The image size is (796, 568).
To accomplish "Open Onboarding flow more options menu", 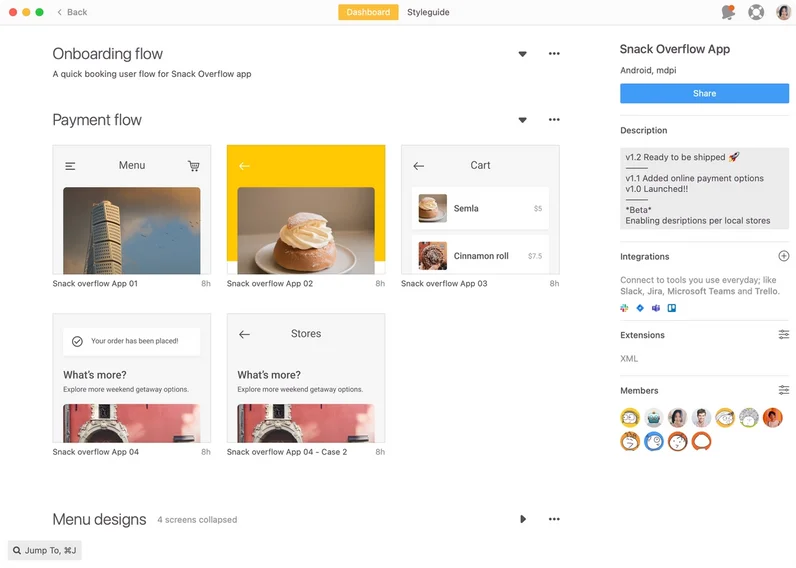I will tap(554, 53).
